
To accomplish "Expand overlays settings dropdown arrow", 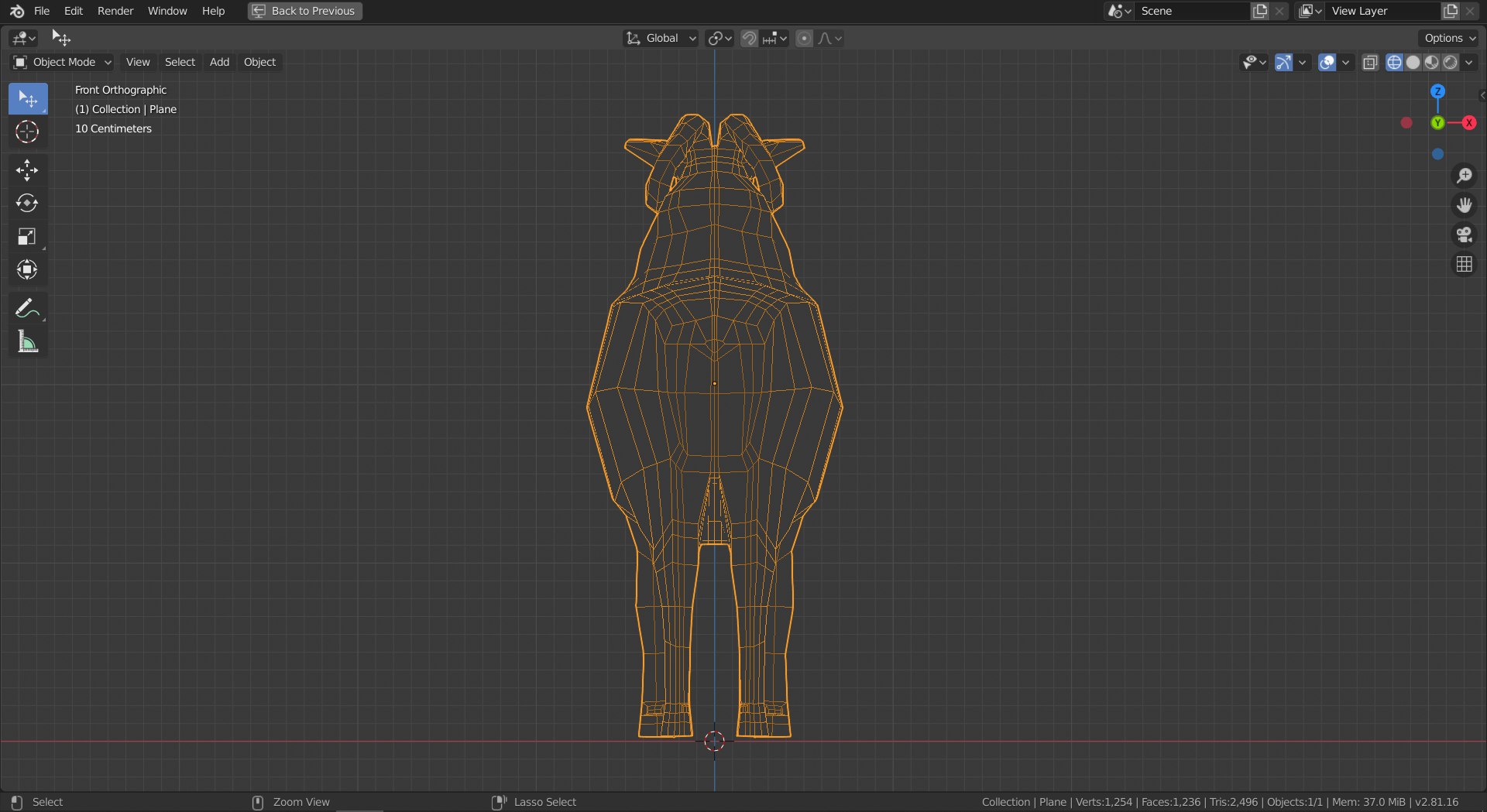I will coord(1345,62).
